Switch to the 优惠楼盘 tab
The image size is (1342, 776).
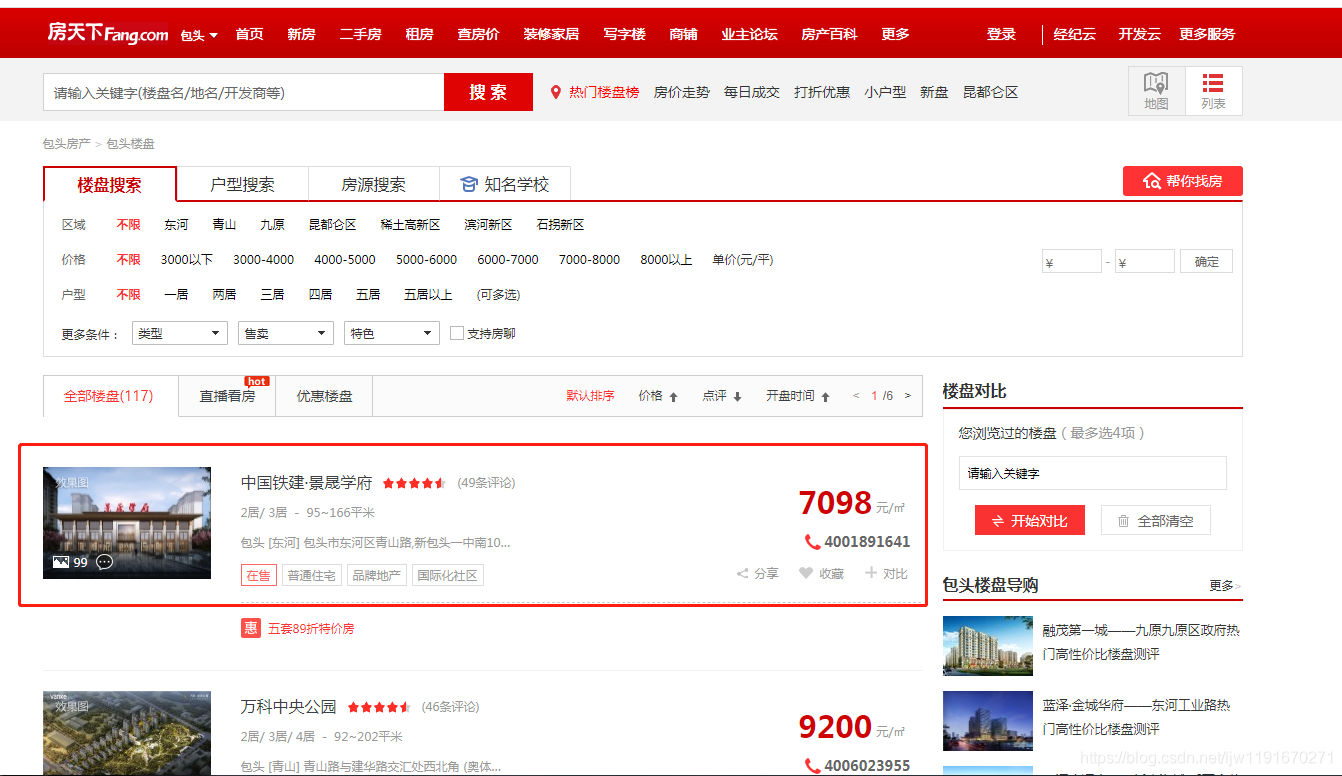324,396
